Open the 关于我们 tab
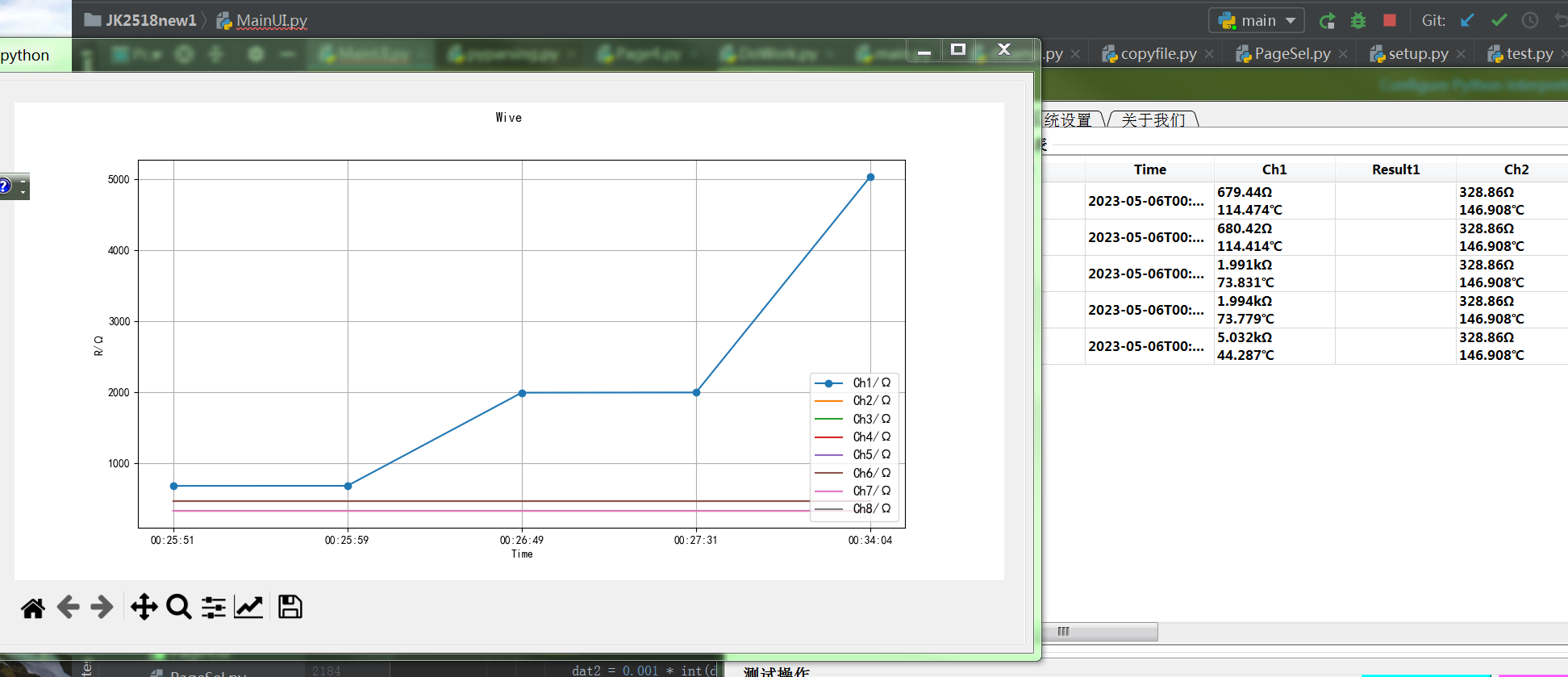Image resolution: width=1568 pixels, height=677 pixels. (x=1153, y=120)
